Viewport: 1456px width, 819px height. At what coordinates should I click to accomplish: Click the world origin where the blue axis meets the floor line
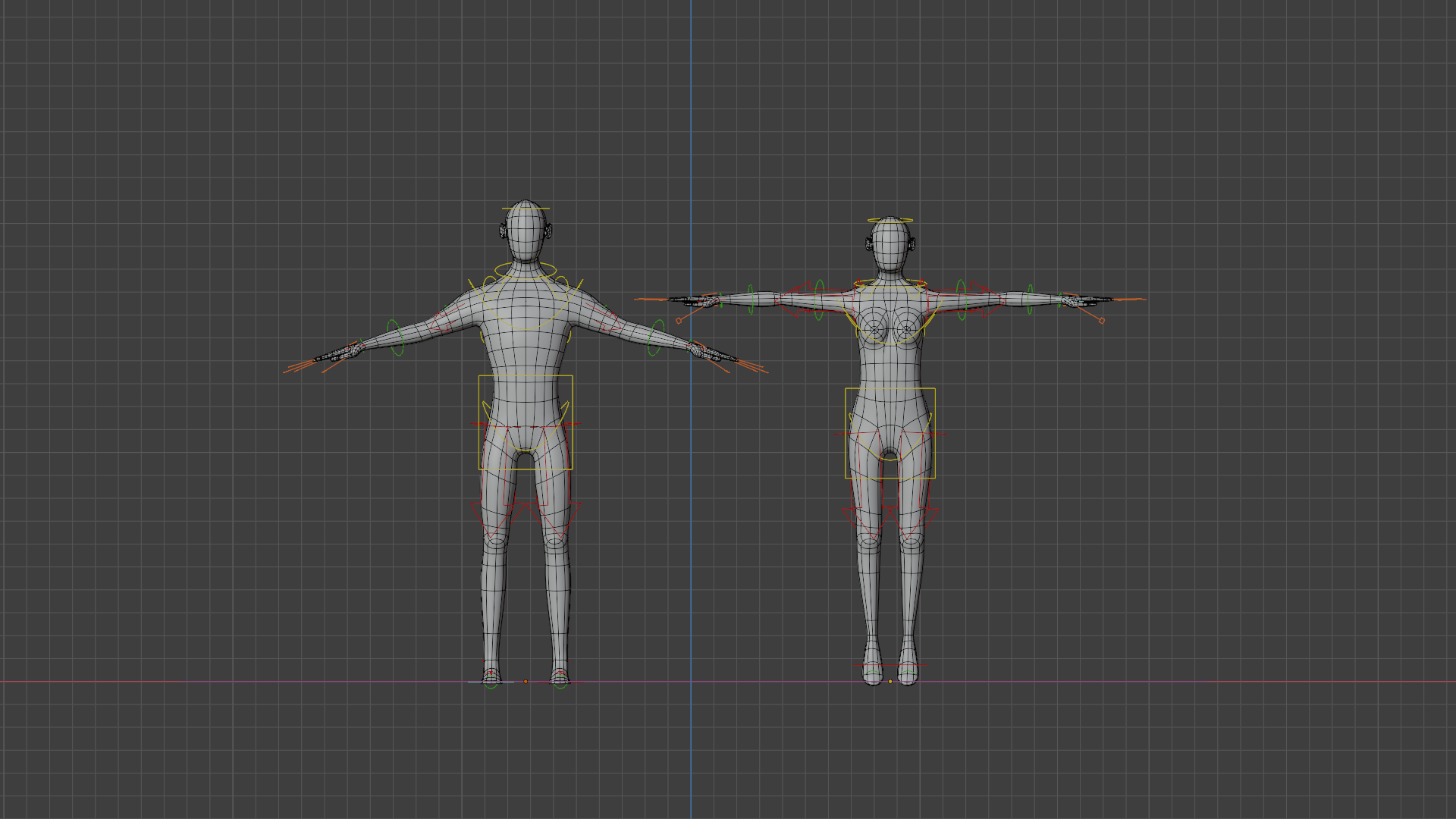pyautogui.click(x=692, y=682)
